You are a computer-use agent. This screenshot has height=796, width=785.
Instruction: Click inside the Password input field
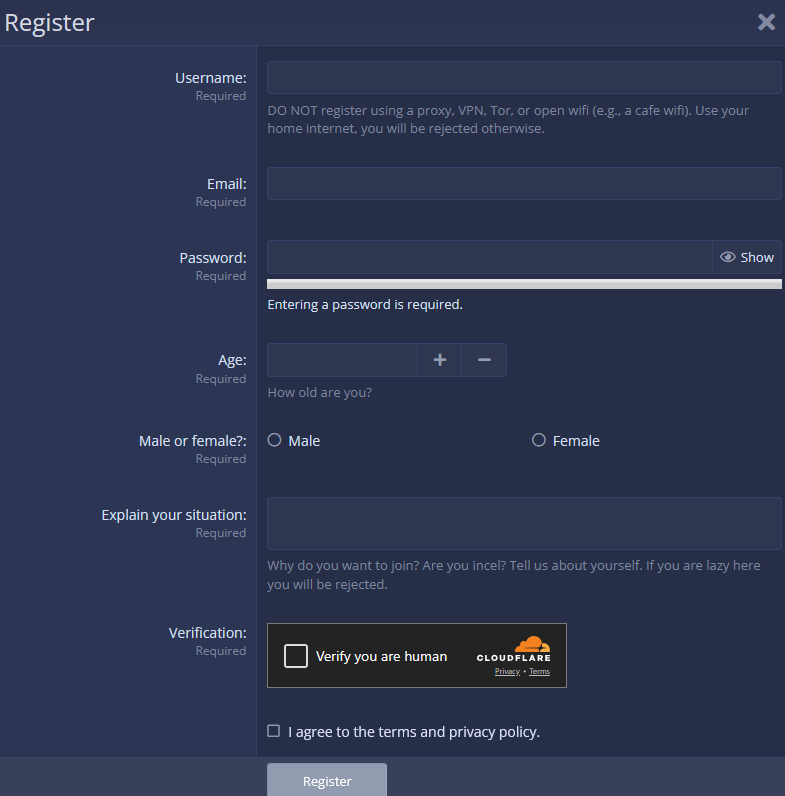(488, 257)
